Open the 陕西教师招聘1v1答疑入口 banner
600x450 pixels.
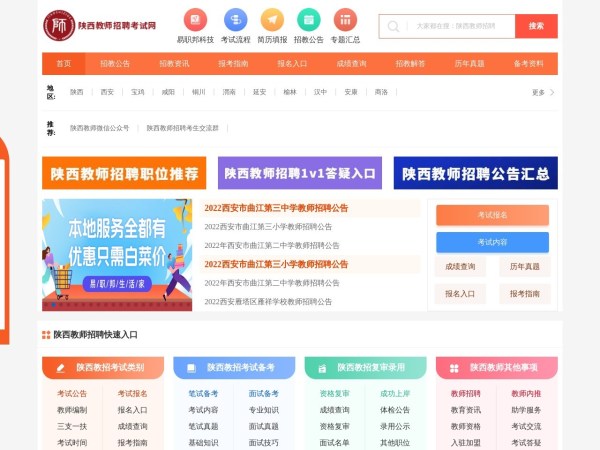tap(299, 173)
